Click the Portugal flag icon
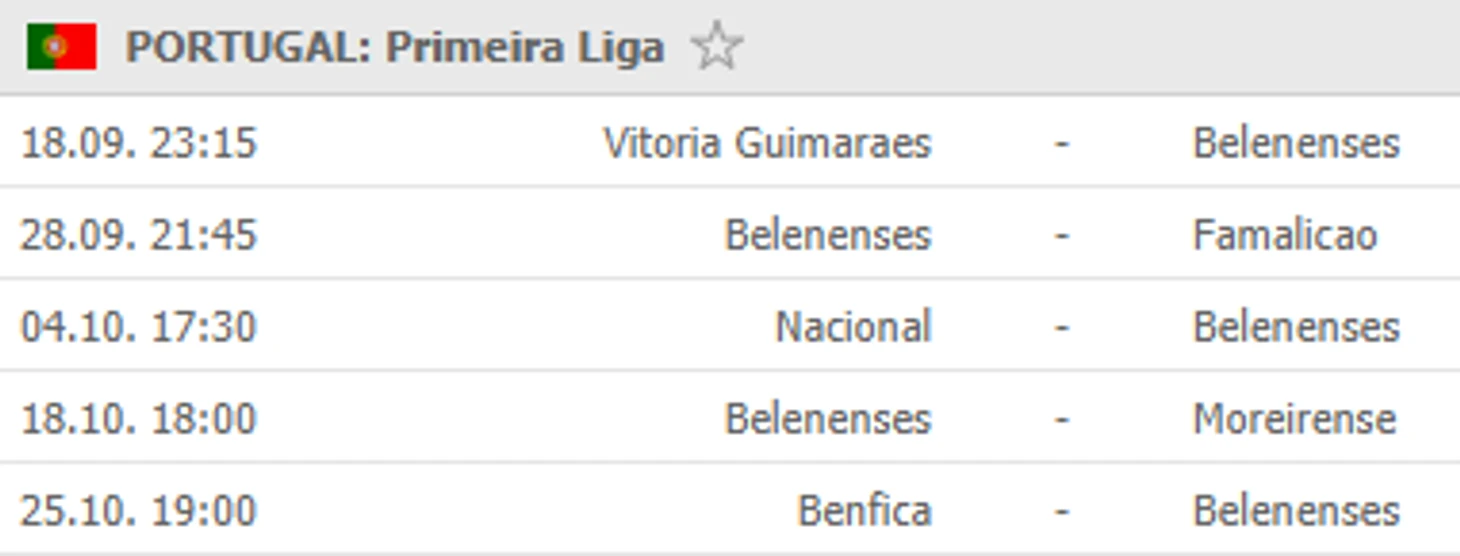This screenshot has height=556, width=1460. pos(61,47)
